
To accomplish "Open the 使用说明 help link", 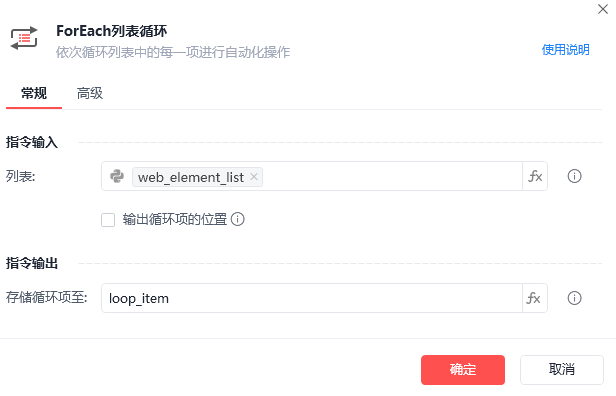I will click(565, 50).
